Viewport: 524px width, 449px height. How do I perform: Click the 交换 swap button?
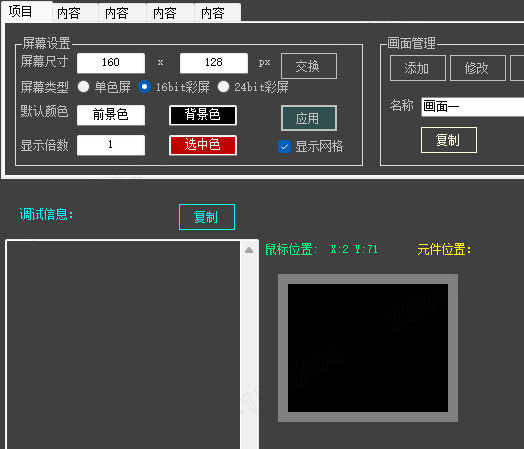pos(309,66)
